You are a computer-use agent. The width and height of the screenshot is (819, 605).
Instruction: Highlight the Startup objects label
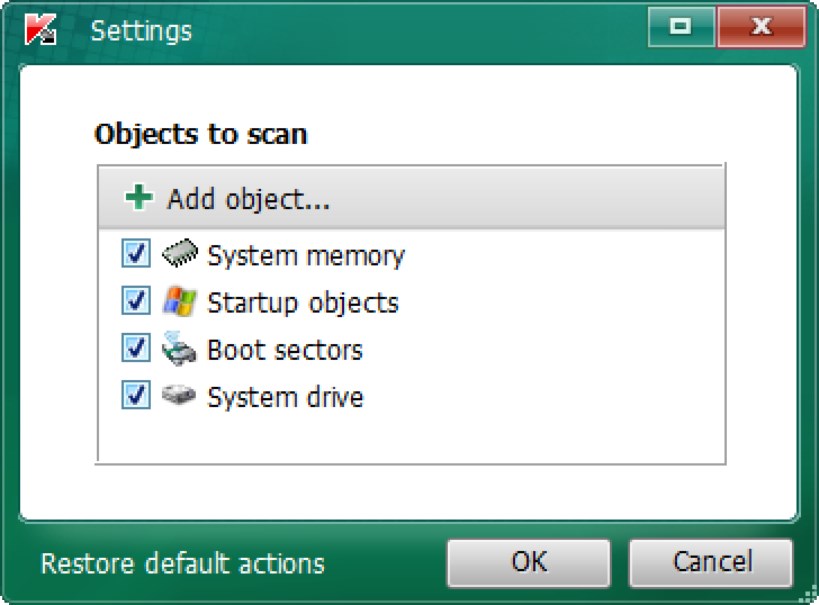pos(303,303)
